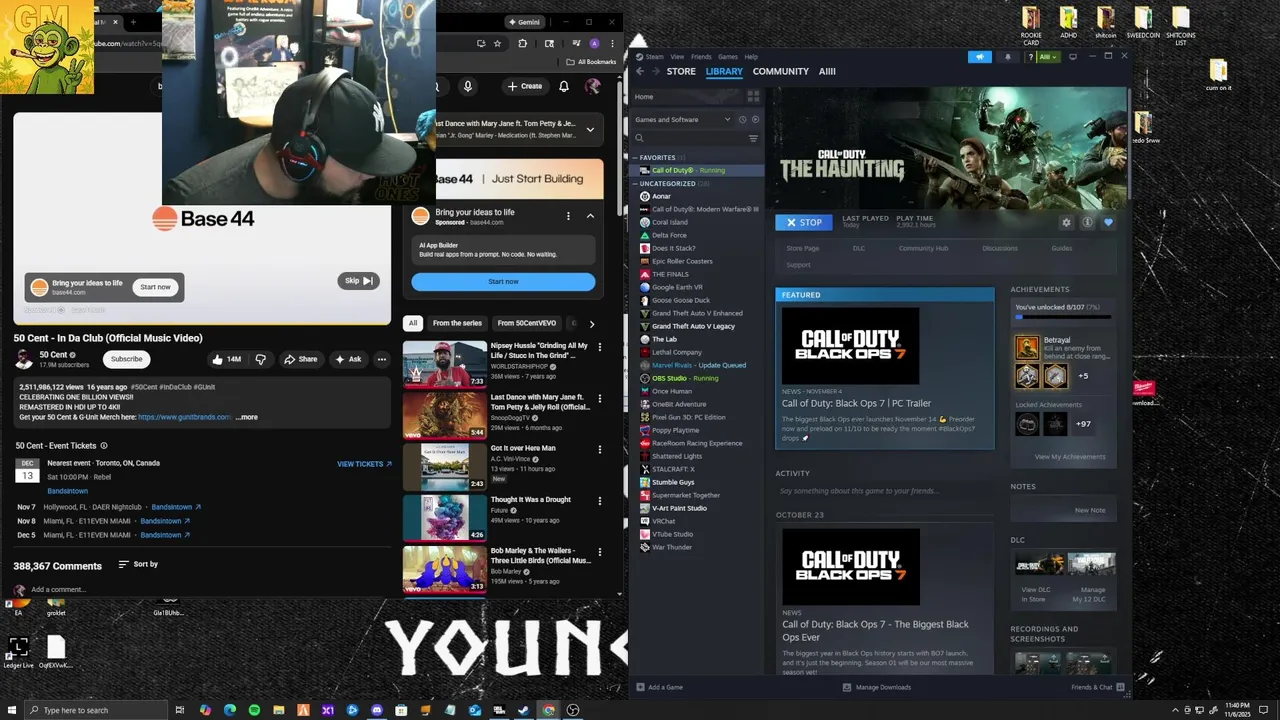Collapse the Base44 sponsored ad panel
Screen dimensions: 1280x720
[590, 216]
